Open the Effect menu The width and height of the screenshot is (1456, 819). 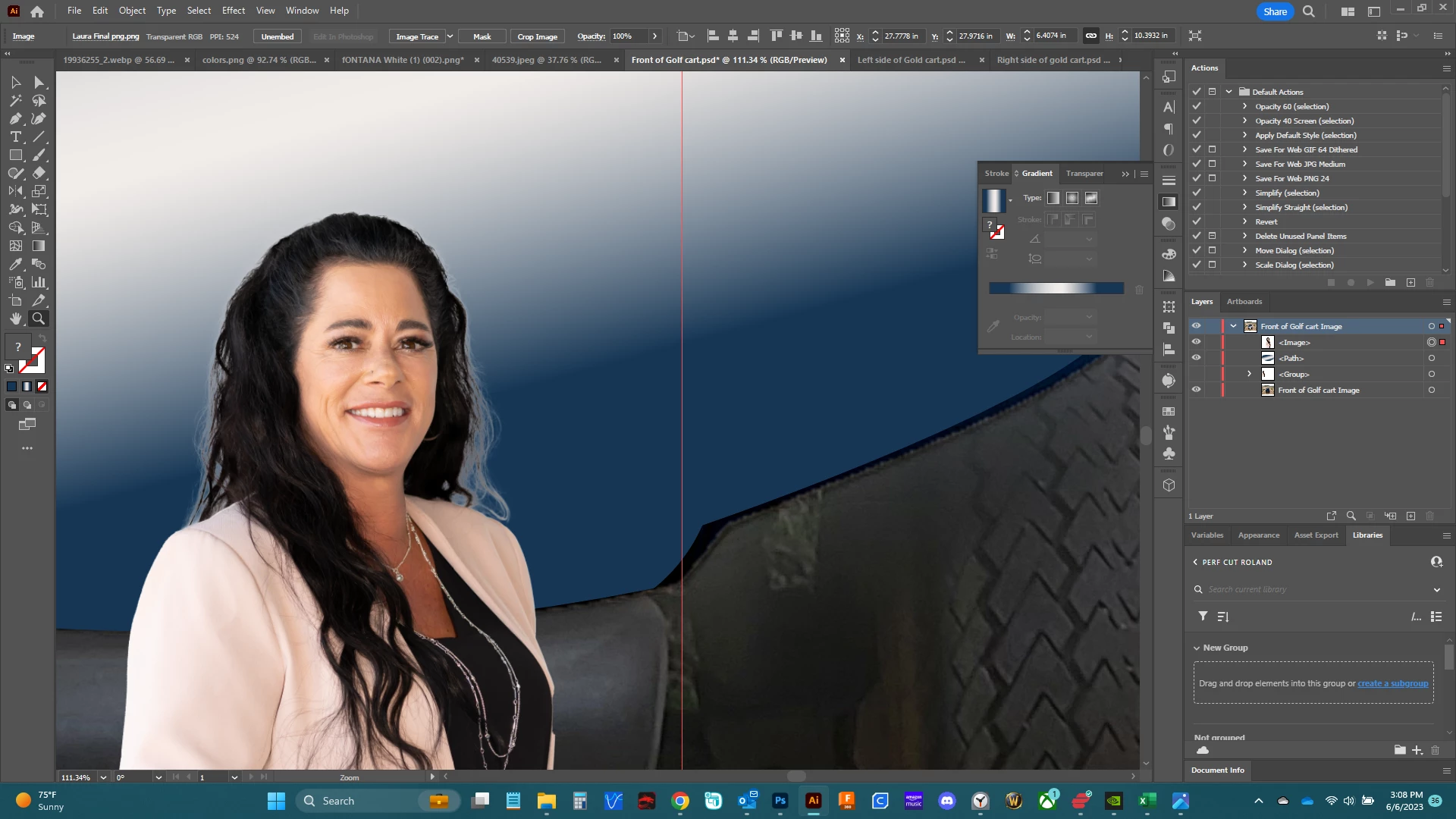233,11
